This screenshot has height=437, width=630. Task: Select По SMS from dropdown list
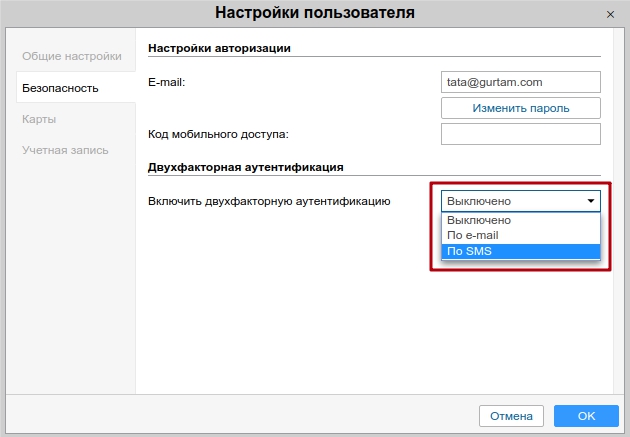(520, 251)
